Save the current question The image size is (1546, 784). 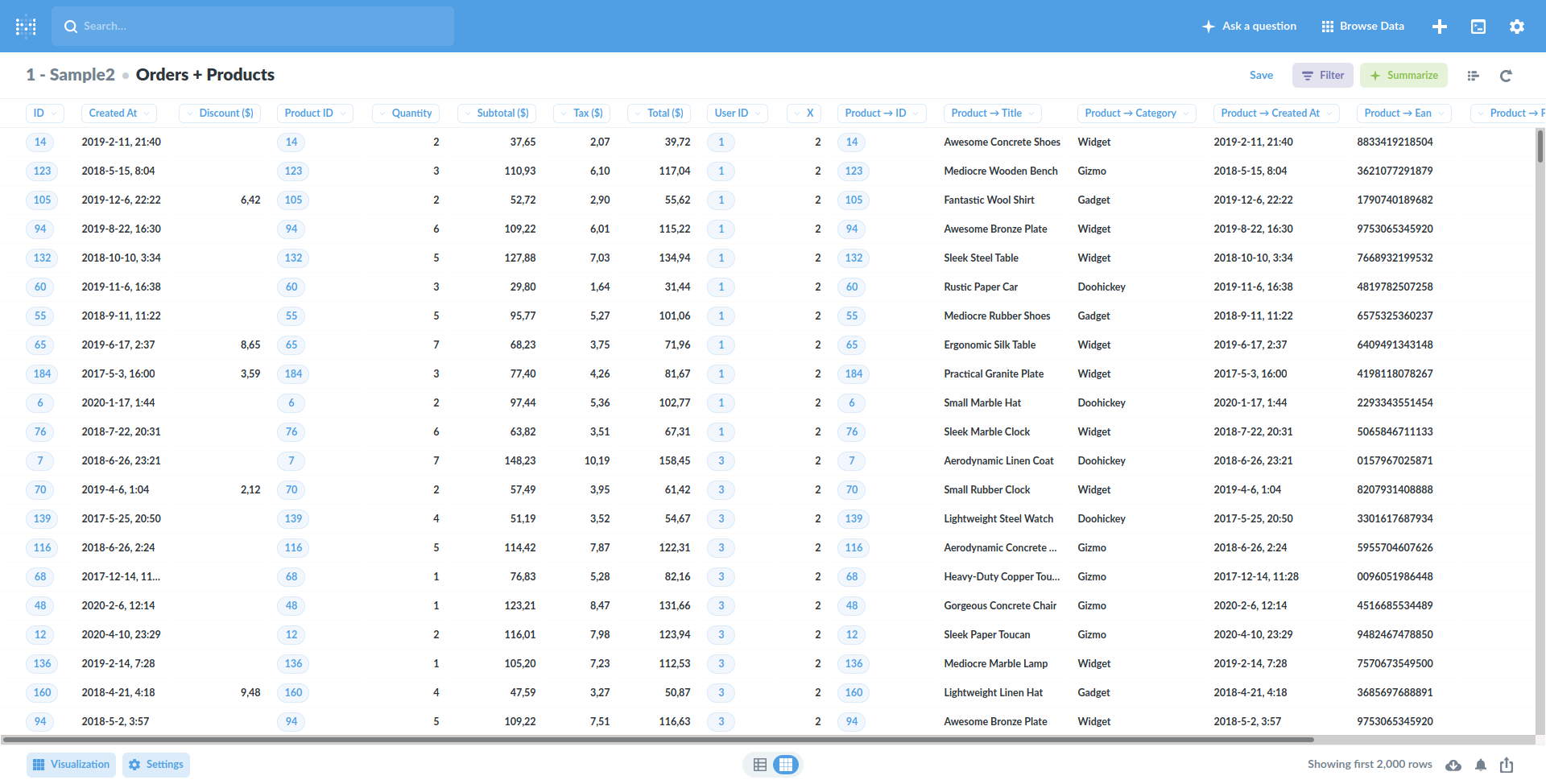(1261, 75)
